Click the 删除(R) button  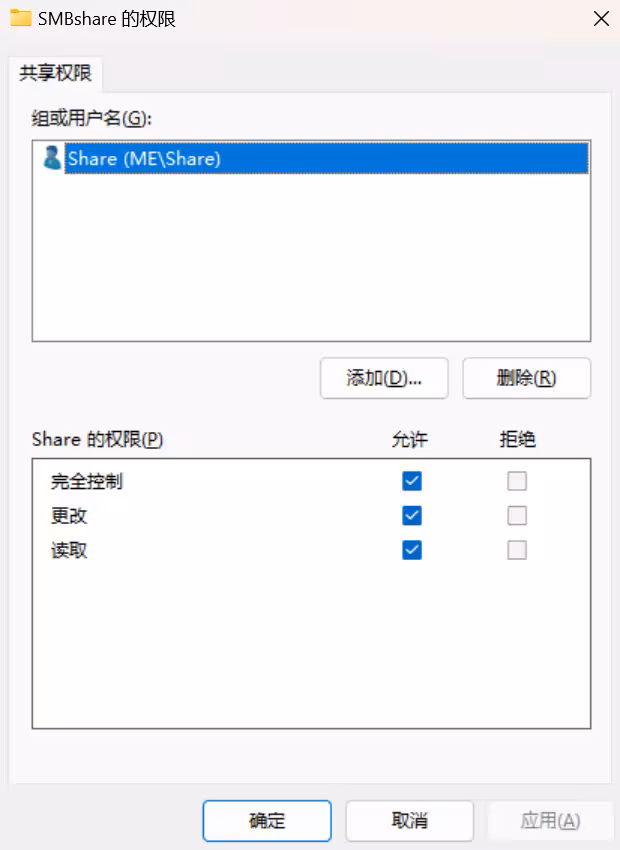526,378
